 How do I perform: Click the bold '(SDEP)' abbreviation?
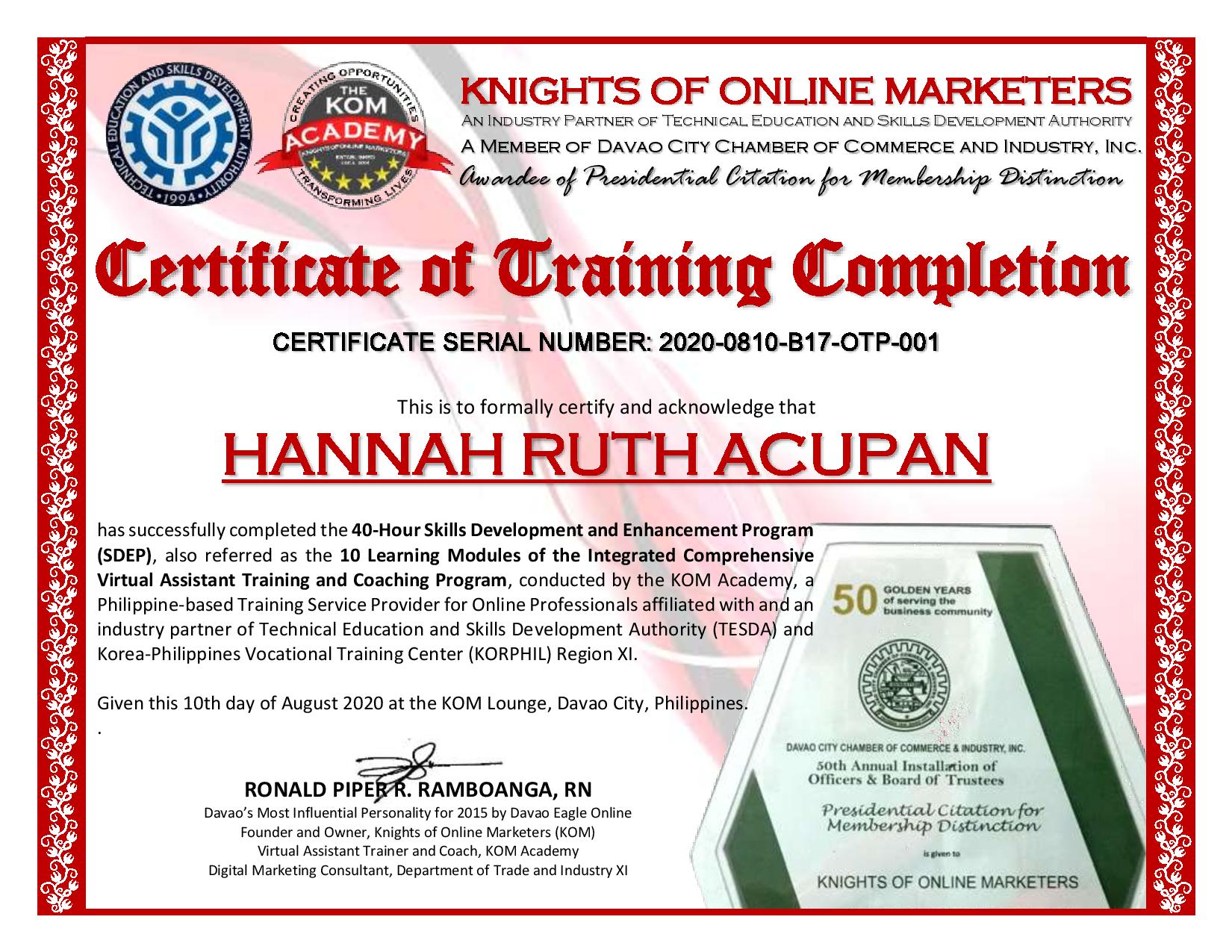point(125,556)
